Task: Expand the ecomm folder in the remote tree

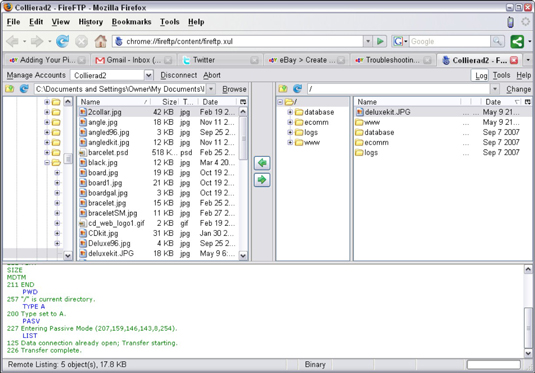Action: tap(290, 122)
